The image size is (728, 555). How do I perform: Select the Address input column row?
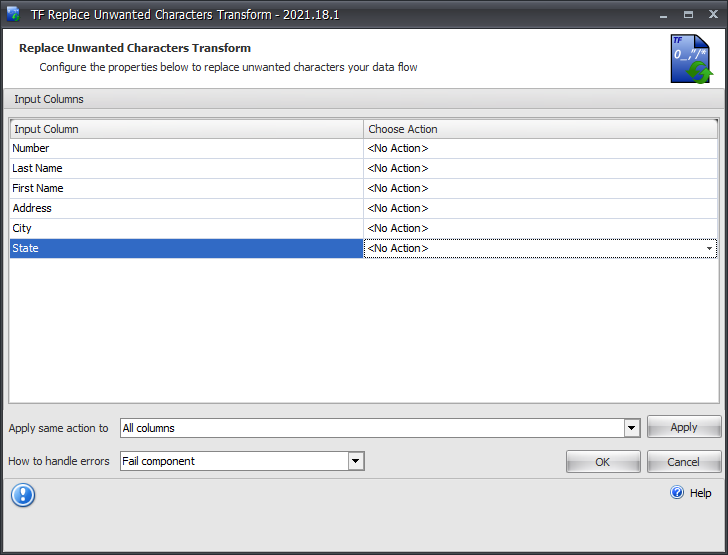tap(186, 208)
